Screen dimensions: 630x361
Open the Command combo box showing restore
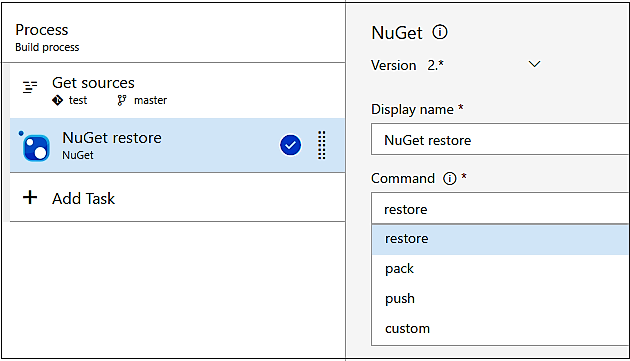pyautogui.click(x=500, y=208)
